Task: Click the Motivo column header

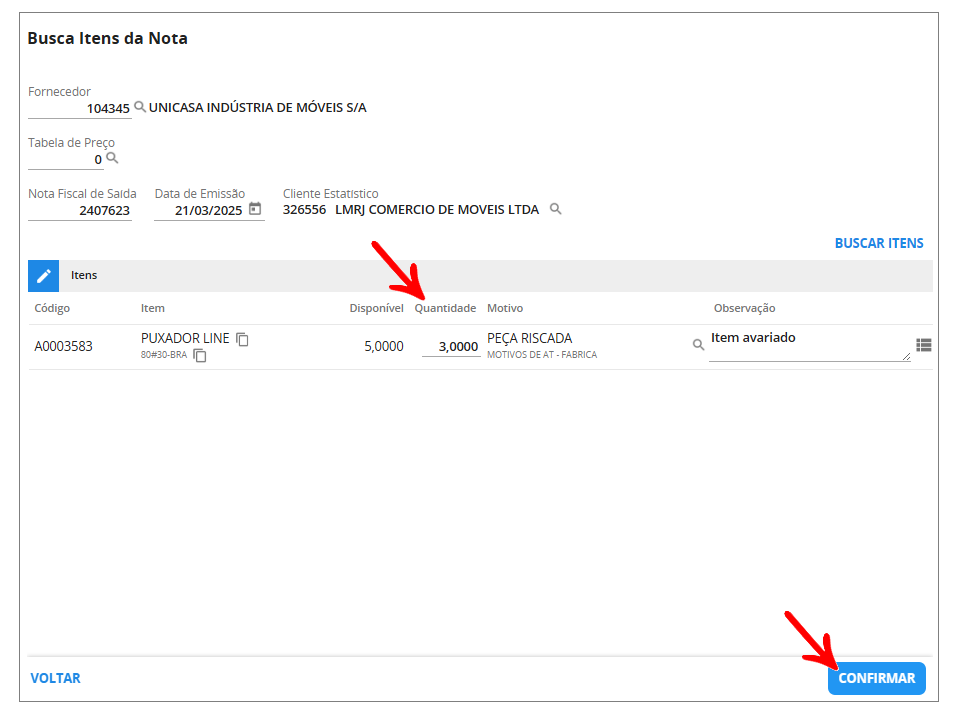Action: (x=505, y=308)
